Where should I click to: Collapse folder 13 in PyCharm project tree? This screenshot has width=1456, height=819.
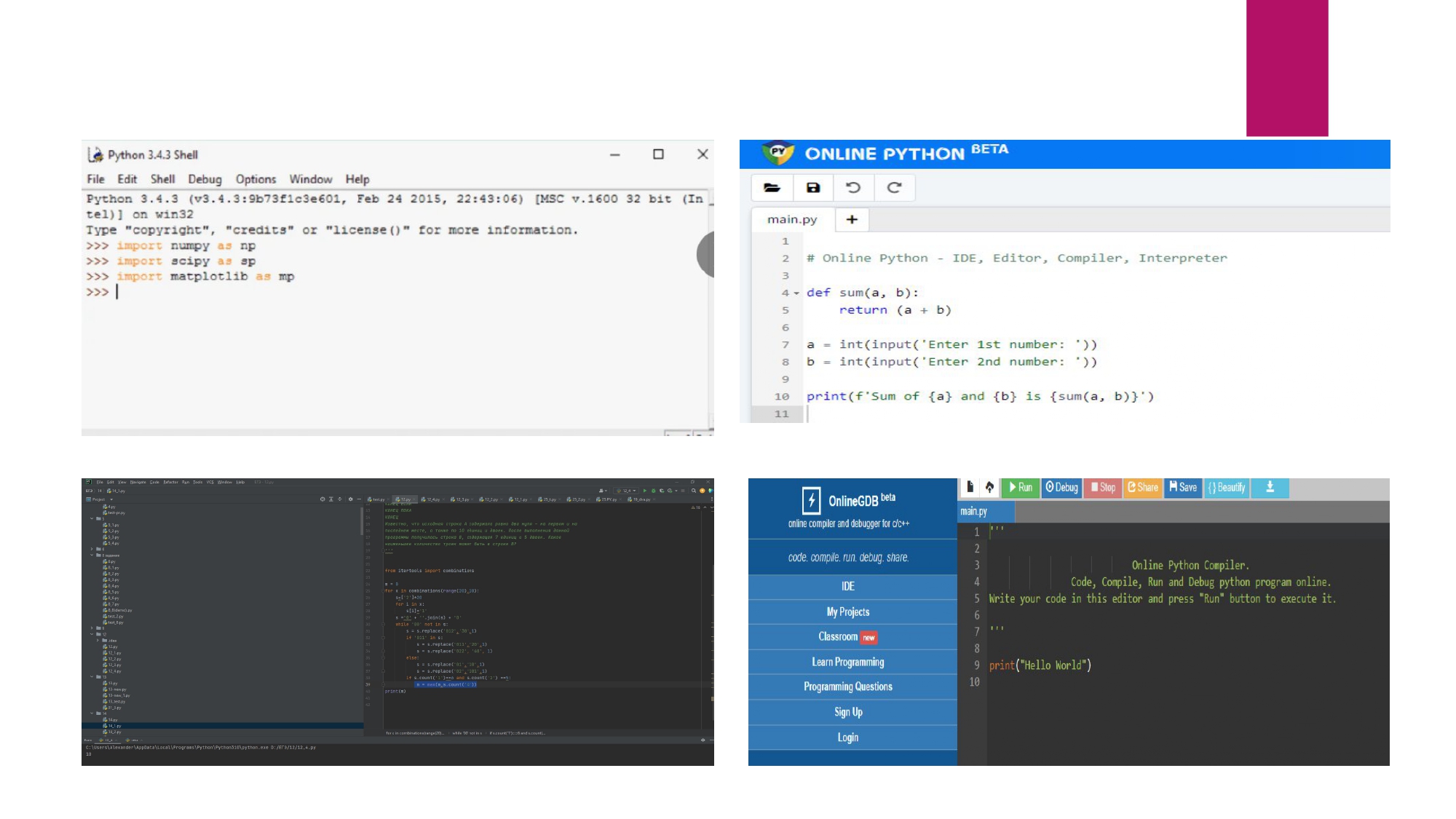pyautogui.click(x=92, y=677)
